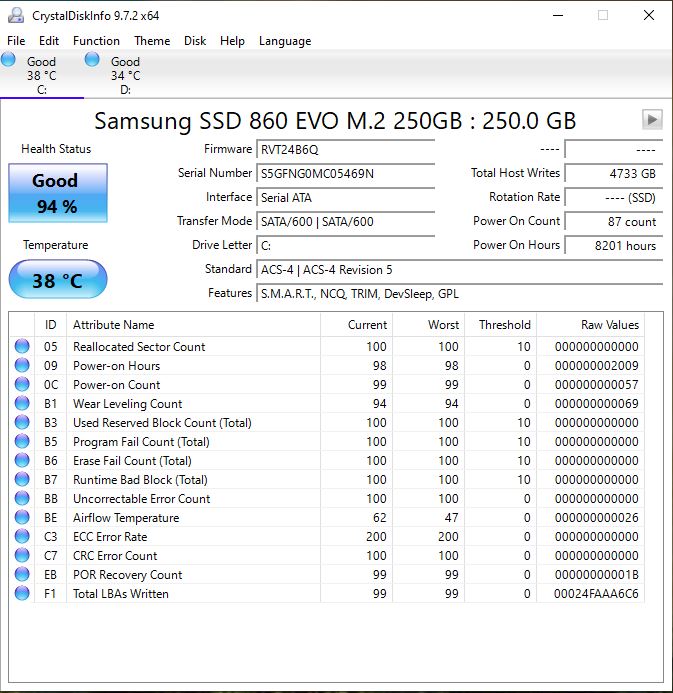673x693 pixels.
Task: Click the 38 °C temperature button
Action: 58,279
